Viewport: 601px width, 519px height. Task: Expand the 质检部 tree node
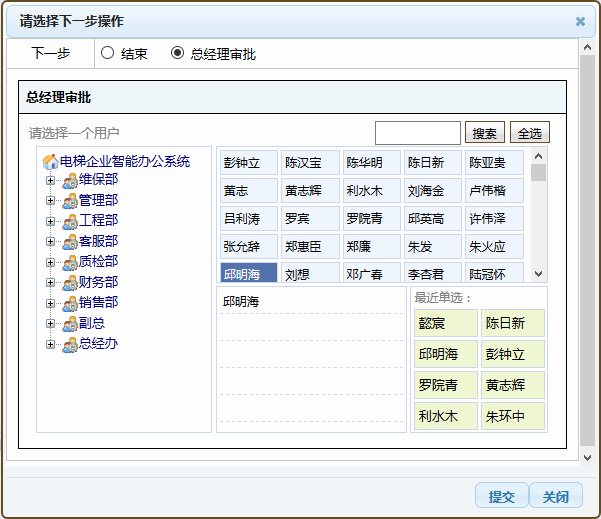(50, 263)
